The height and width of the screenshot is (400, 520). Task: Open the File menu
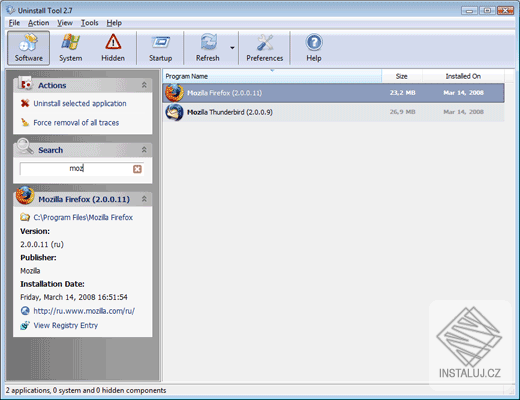[x=14, y=23]
